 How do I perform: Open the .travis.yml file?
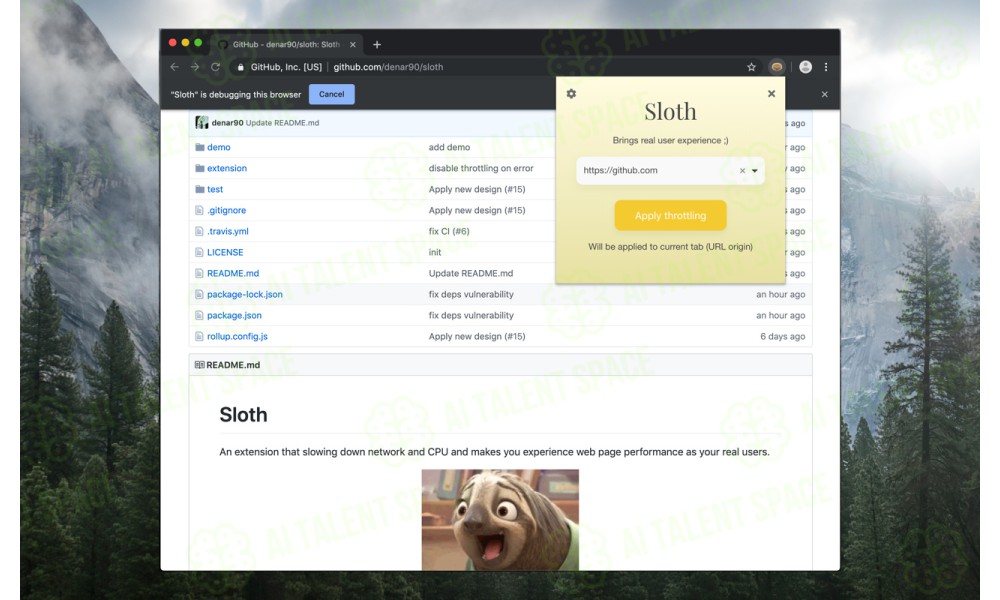coord(228,231)
